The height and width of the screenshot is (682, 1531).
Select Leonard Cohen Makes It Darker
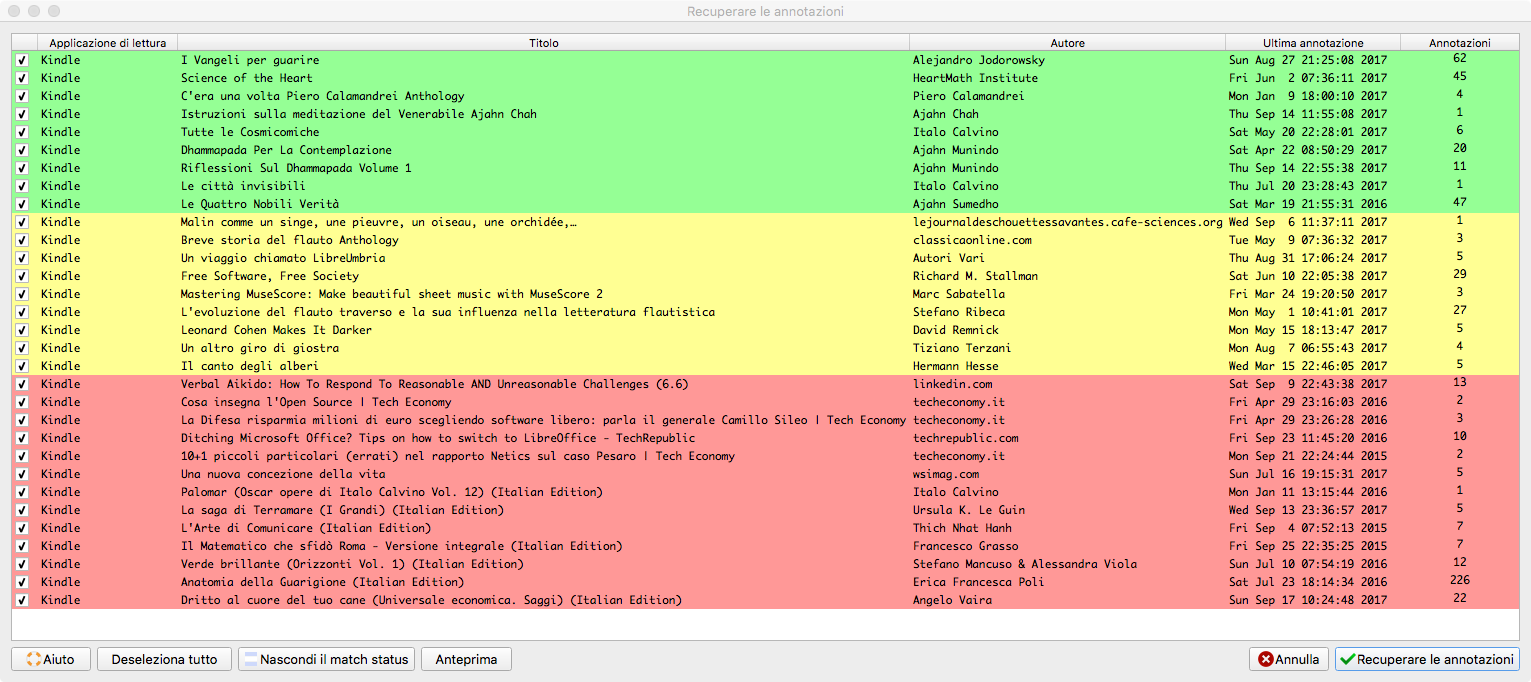tap(276, 330)
